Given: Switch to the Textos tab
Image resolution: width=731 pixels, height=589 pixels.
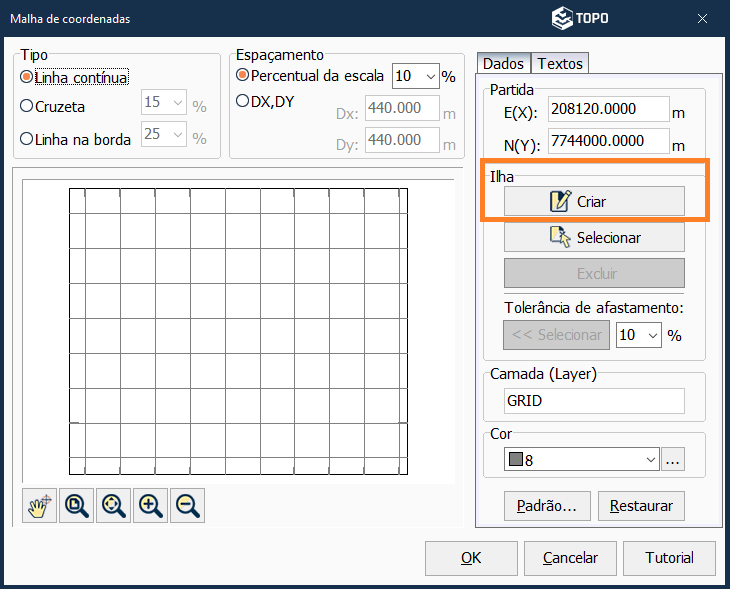Looking at the screenshot, I should [560, 64].
